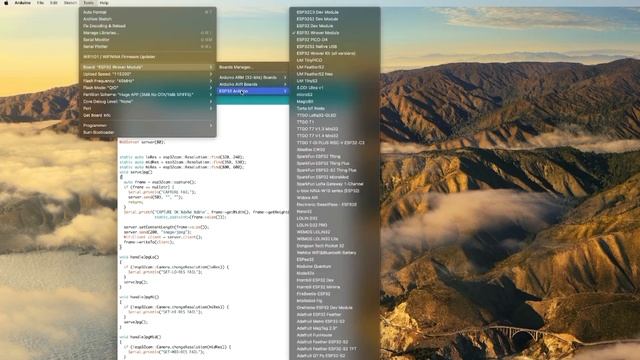Open the Apple menu
This screenshot has height=360, width=640.
[6, 3]
